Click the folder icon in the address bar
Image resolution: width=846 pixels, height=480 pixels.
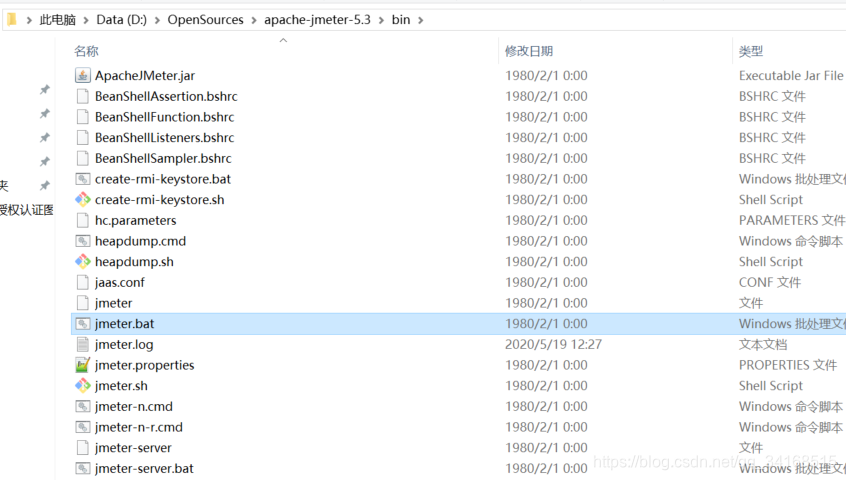point(11,20)
